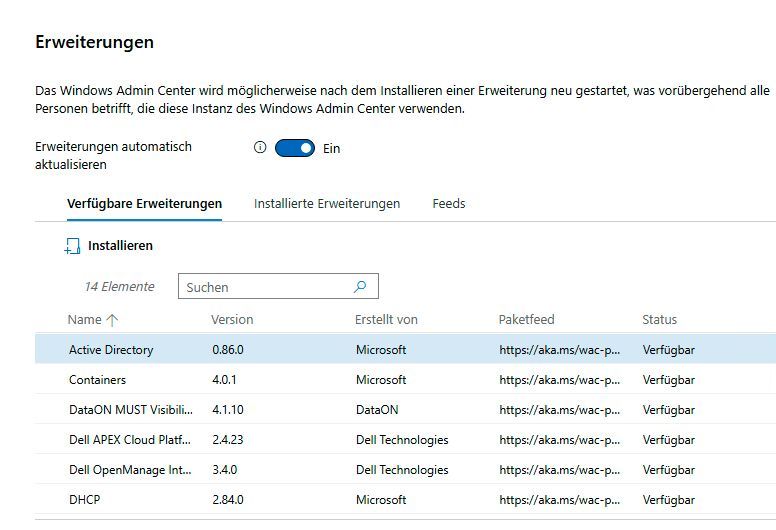The width and height of the screenshot is (776, 530).
Task: Click Microsoft in Containers row
Action: [381, 380]
